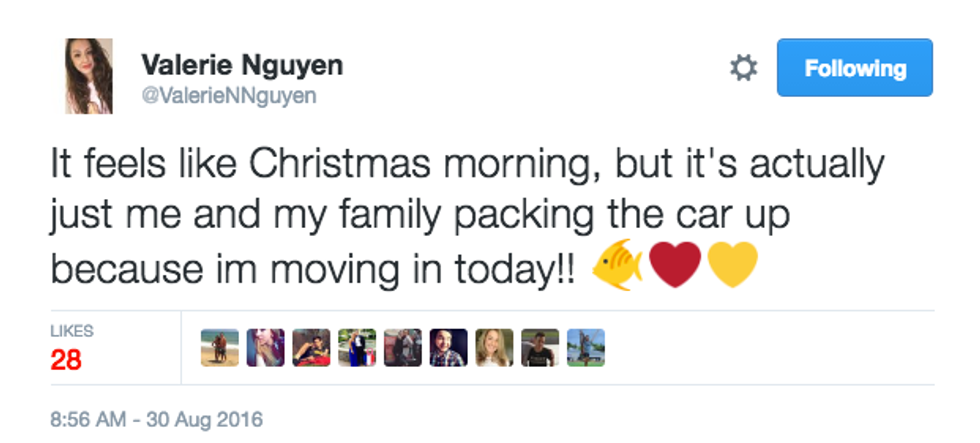Select the seventh liker avatar, blonde hair
The width and height of the screenshot is (980, 443).
[x=494, y=348]
